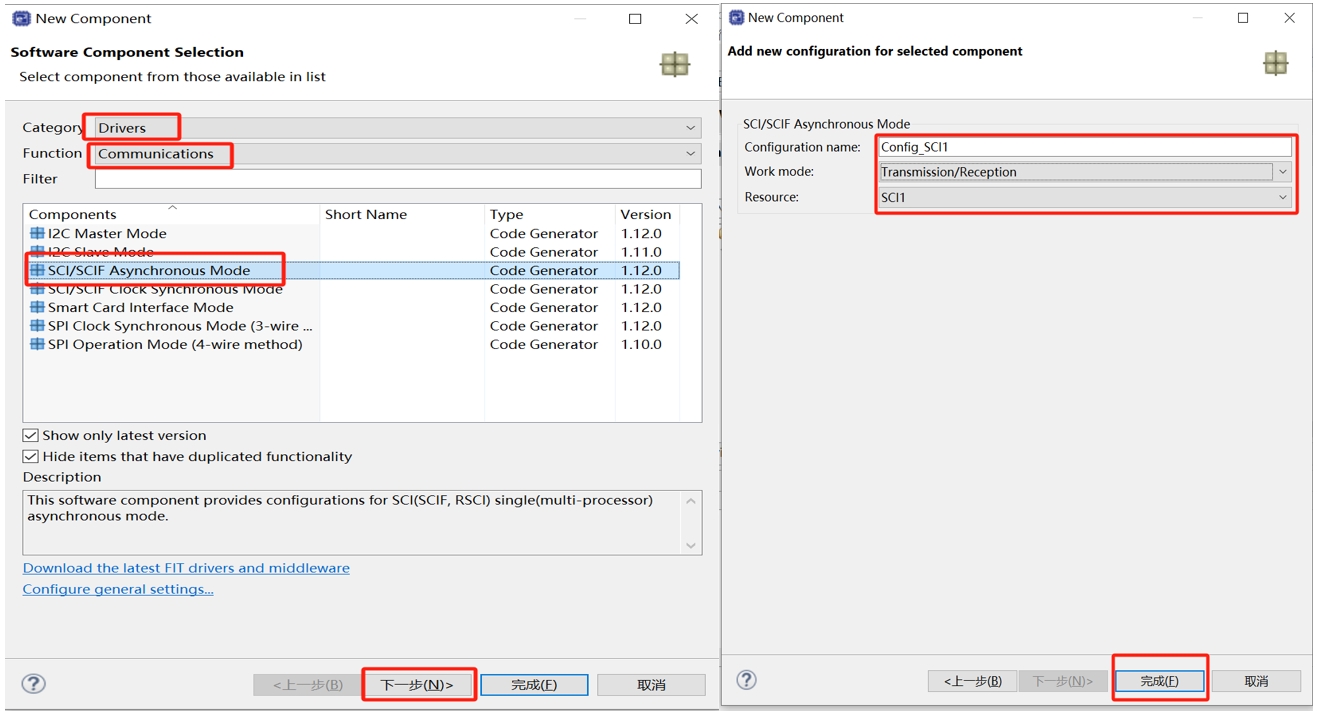Click 取消 in the left dialog
The height and width of the screenshot is (715, 1317).
pyautogui.click(x=651, y=685)
